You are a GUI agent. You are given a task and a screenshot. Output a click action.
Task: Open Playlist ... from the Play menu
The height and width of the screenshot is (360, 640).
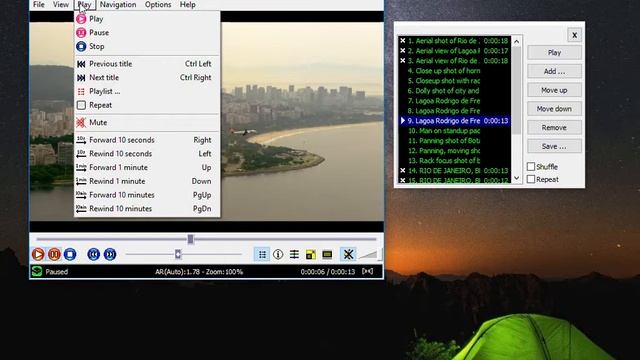(x=147, y=91)
